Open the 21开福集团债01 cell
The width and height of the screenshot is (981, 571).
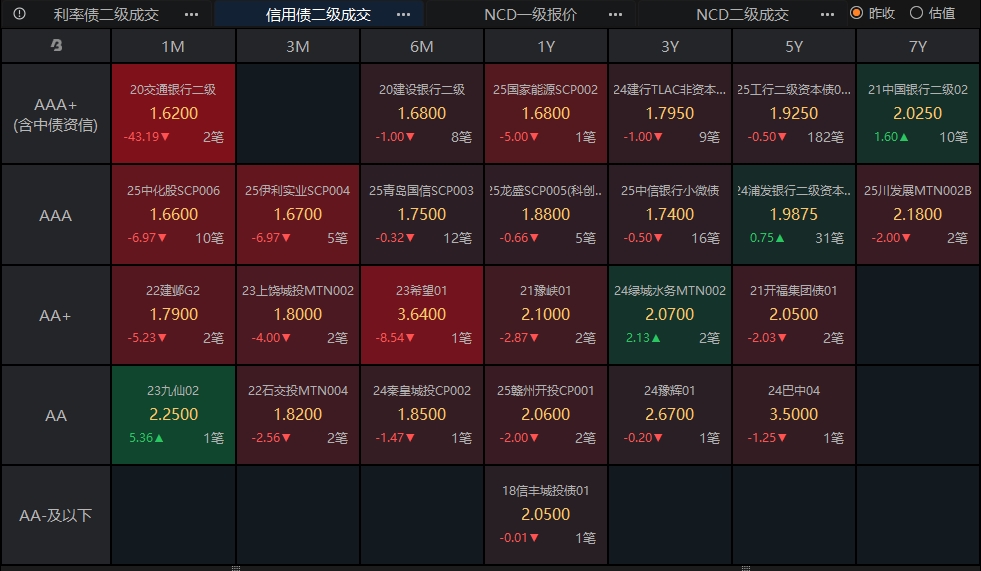(793, 315)
